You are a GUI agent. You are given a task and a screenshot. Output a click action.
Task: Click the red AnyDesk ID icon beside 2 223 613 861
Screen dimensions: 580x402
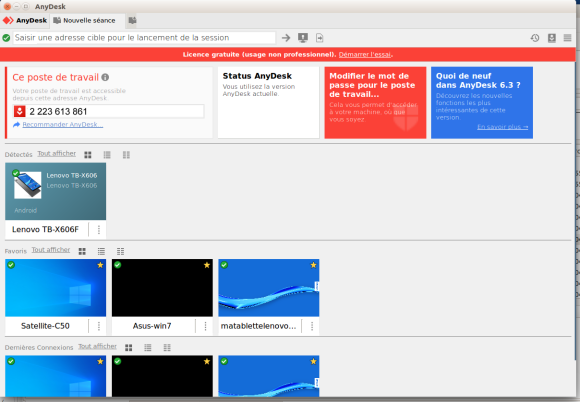point(20,111)
